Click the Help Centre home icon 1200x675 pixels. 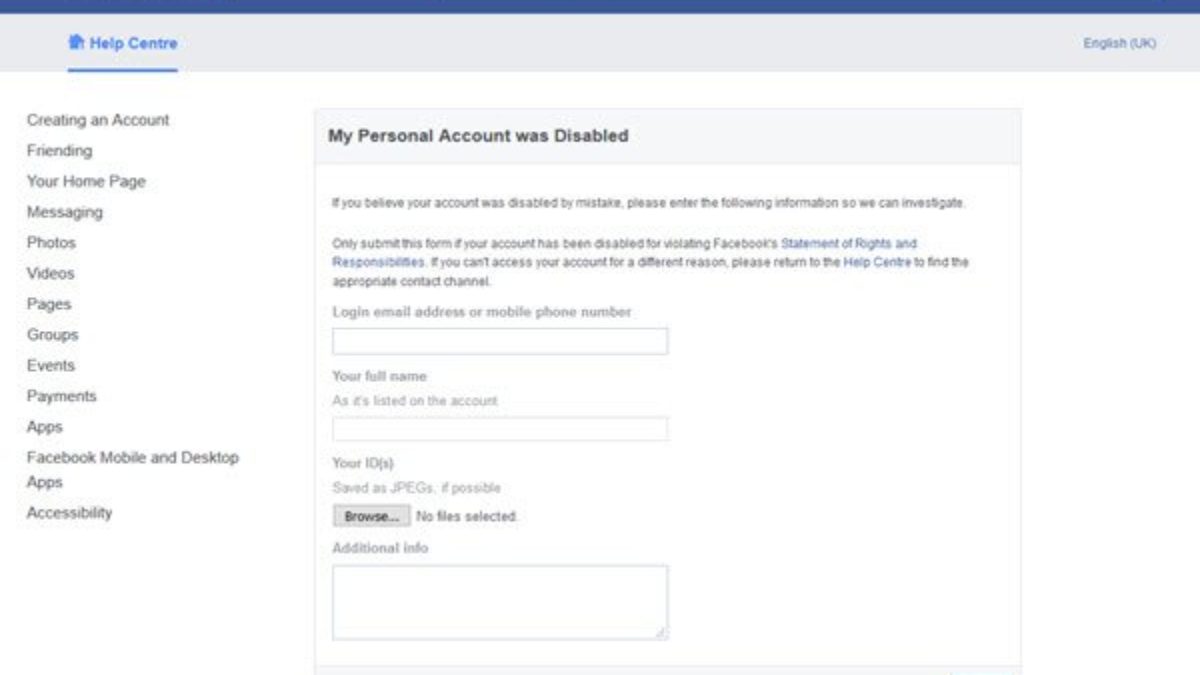click(76, 43)
